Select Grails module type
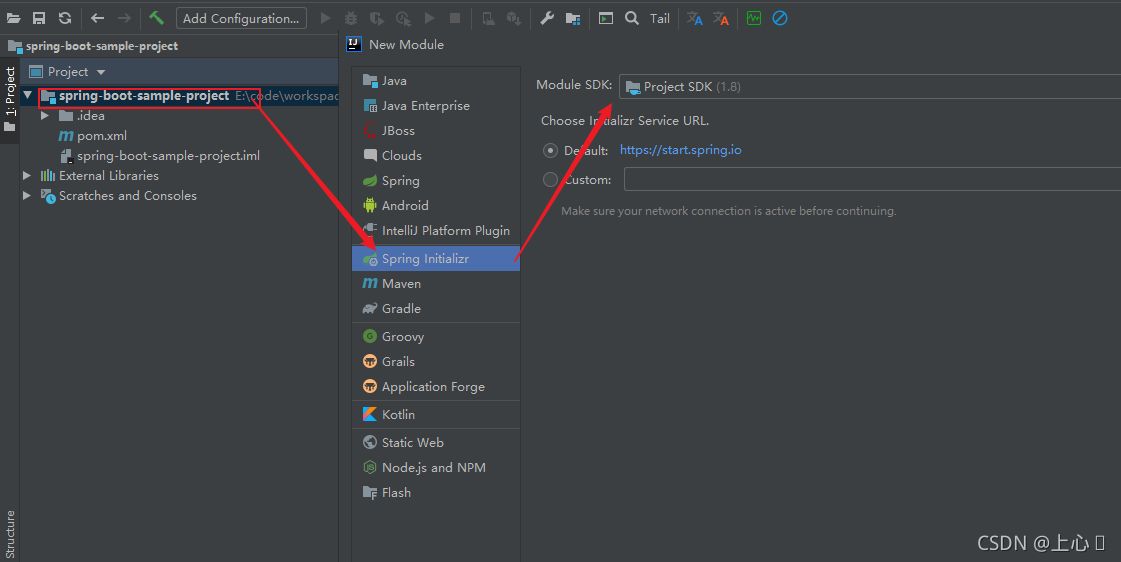Screen dimensions: 1121x562 436,362
